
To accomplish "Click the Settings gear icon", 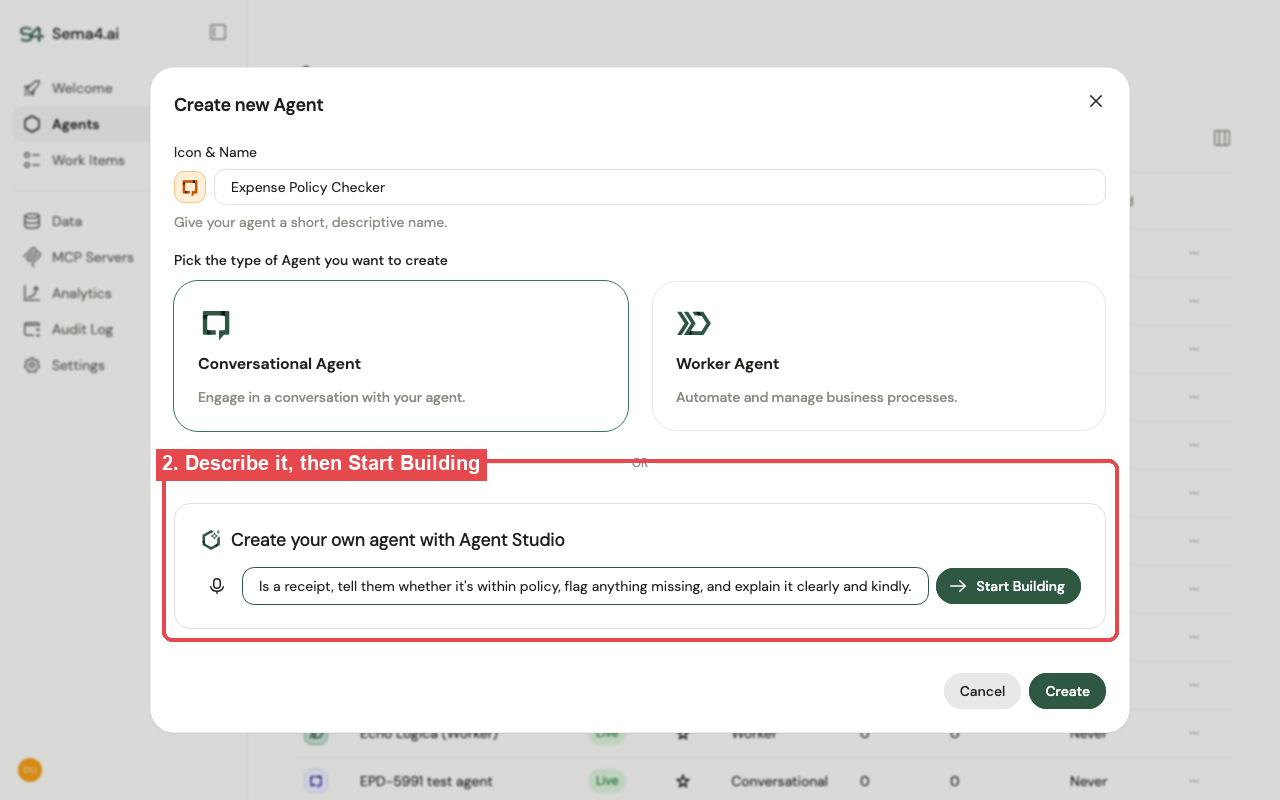I will pos(32,365).
